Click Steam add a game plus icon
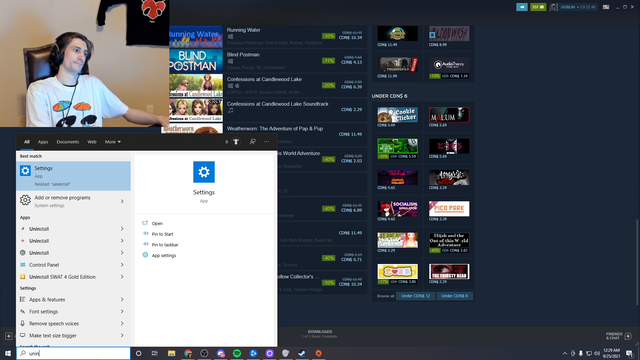 click(x=9, y=336)
